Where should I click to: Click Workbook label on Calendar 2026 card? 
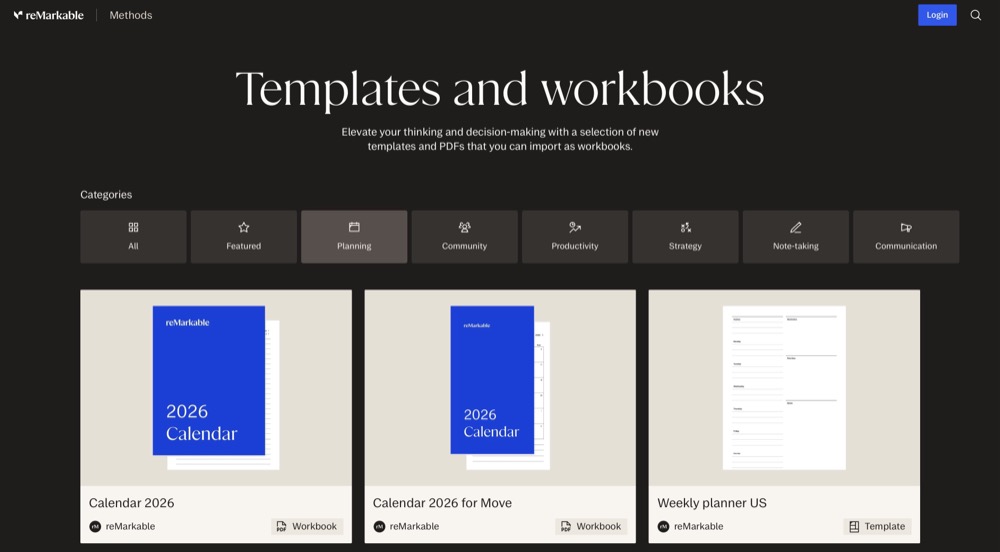tap(314, 527)
